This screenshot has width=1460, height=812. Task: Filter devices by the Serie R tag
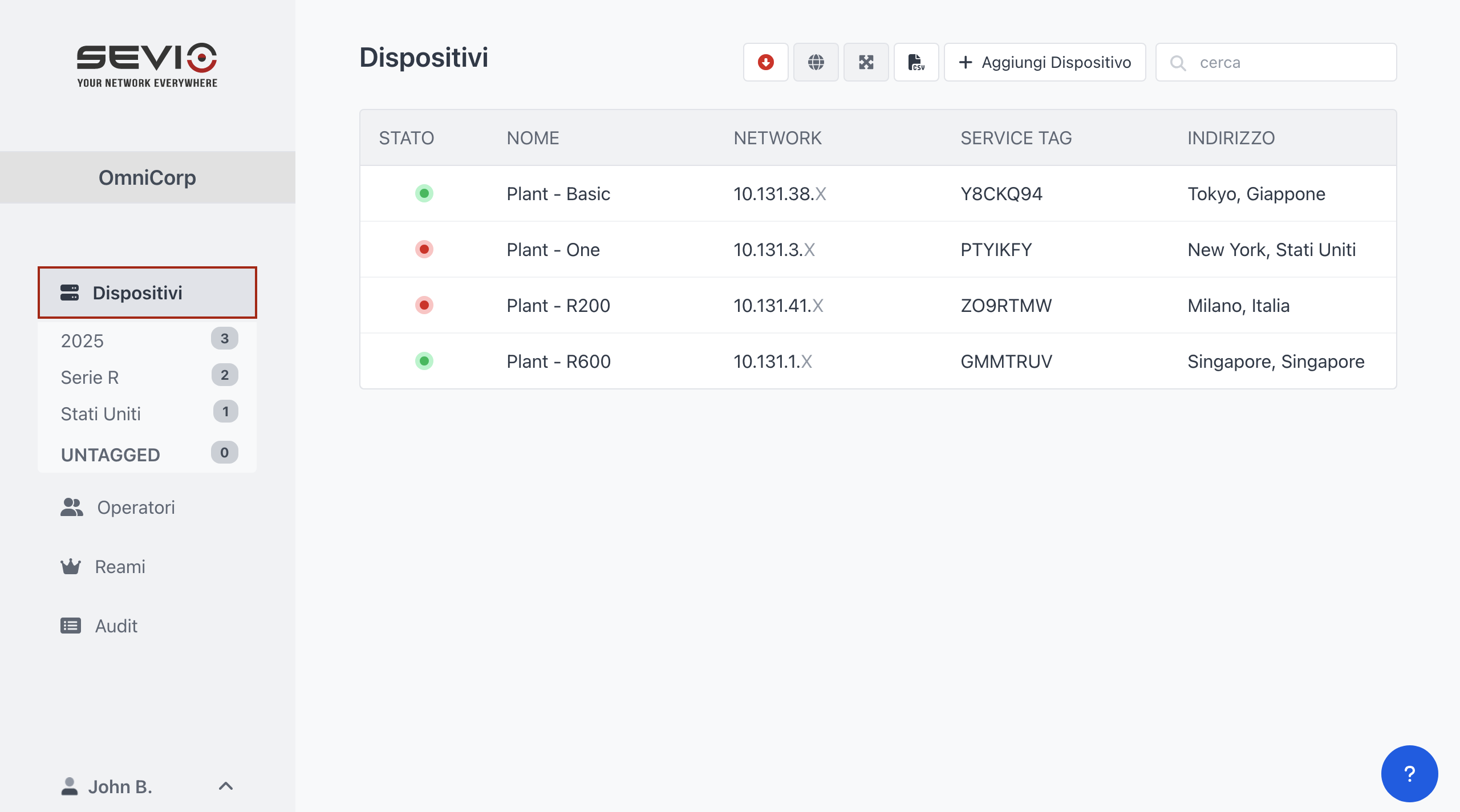[90, 377]
